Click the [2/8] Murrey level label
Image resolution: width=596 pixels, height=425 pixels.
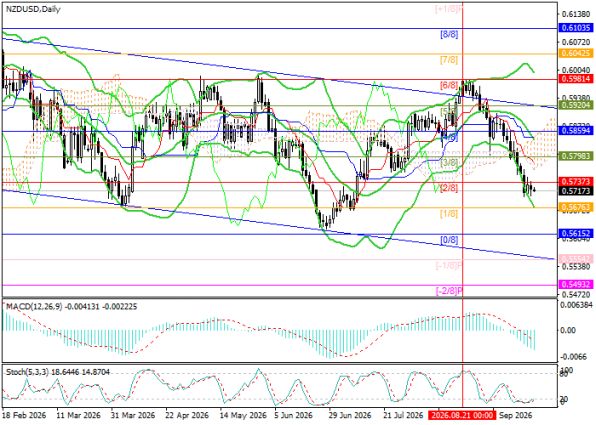(449, 189)
